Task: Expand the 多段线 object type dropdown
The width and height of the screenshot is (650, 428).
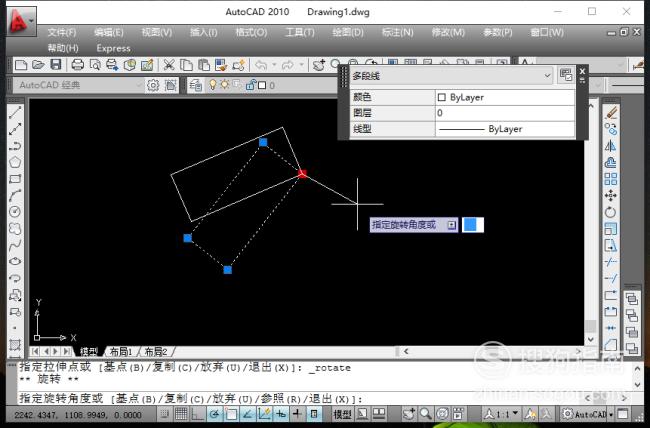Action: click(547, 75)
